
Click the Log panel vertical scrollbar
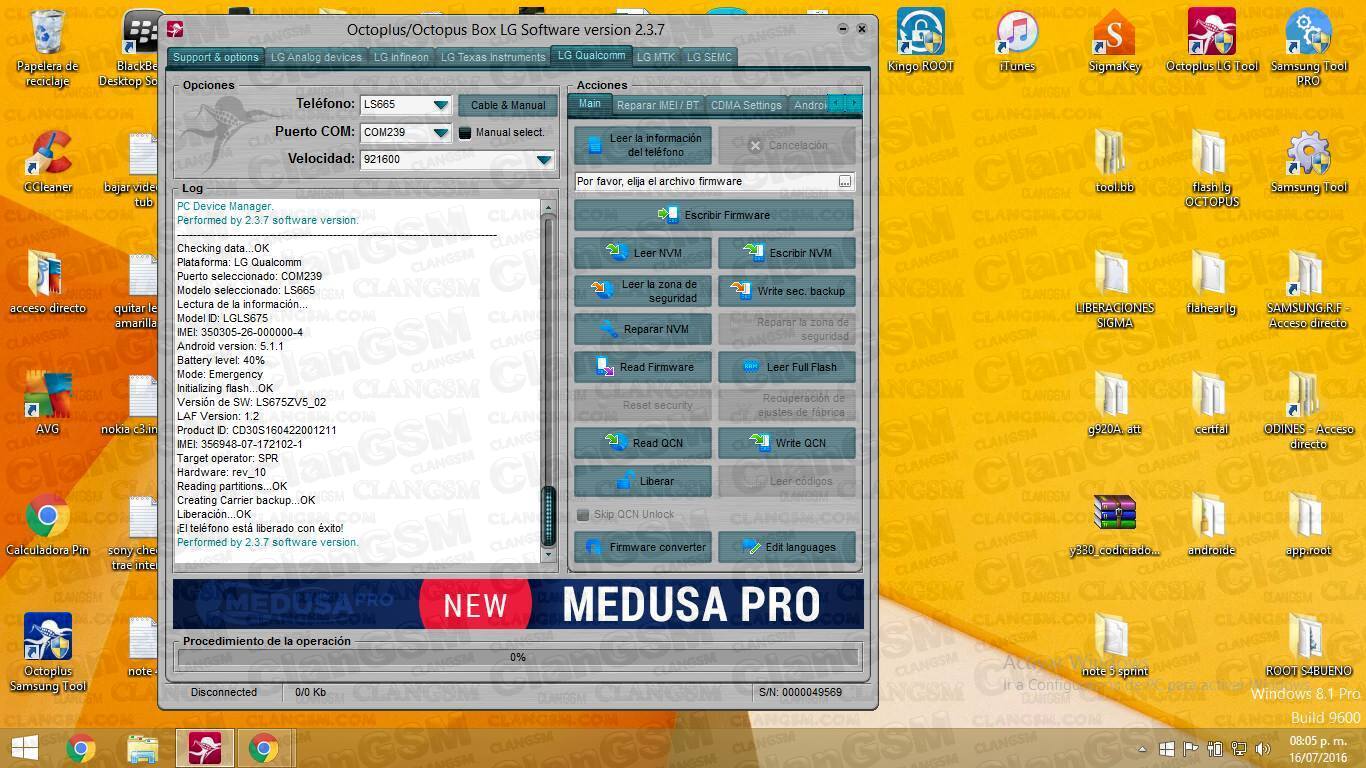point(548,380)
